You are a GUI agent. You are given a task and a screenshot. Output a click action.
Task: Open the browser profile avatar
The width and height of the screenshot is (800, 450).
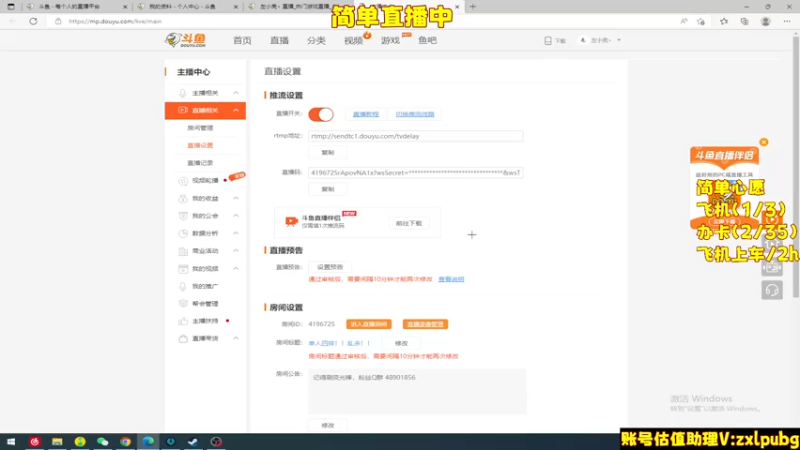[765, 21]
